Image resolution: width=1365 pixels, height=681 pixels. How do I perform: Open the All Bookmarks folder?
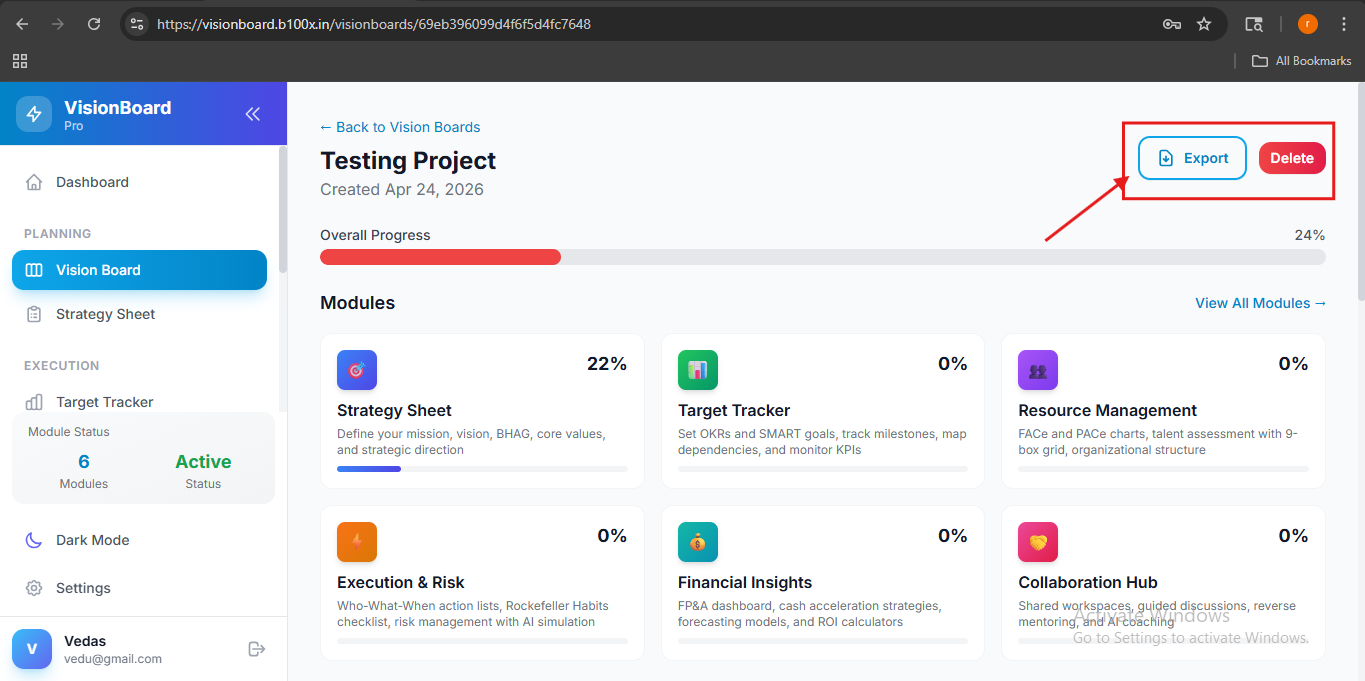[1302, 61]
